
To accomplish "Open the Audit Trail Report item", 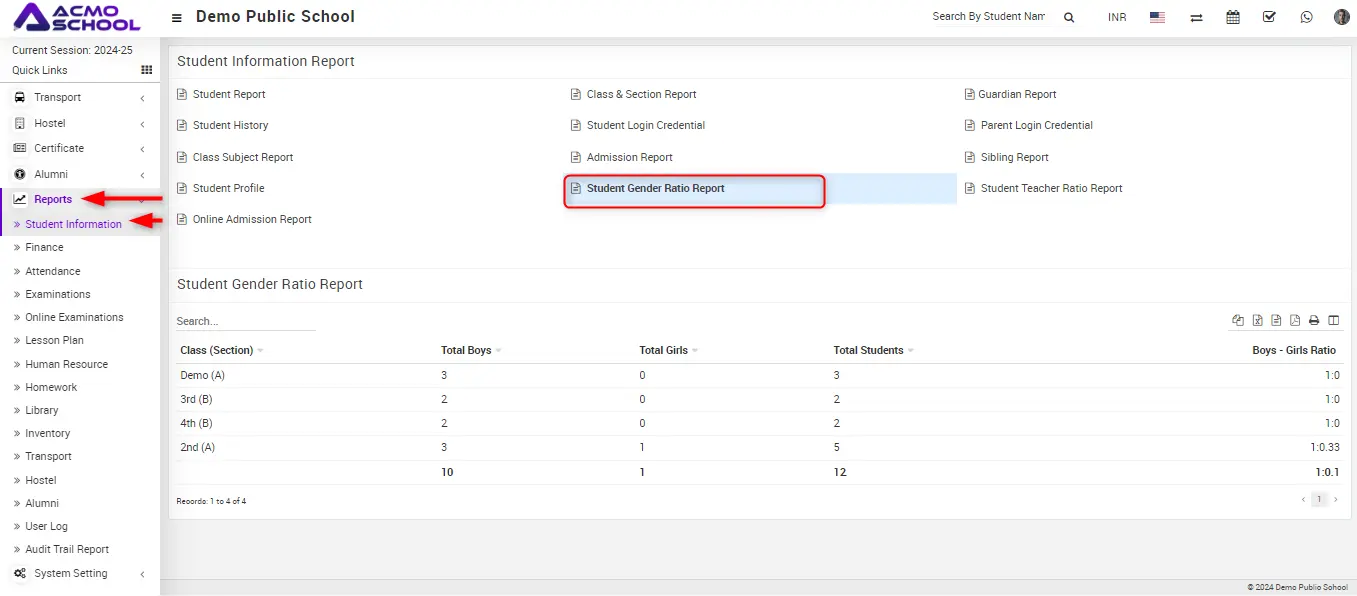I will pyautogui.click(x=67, y=549).
